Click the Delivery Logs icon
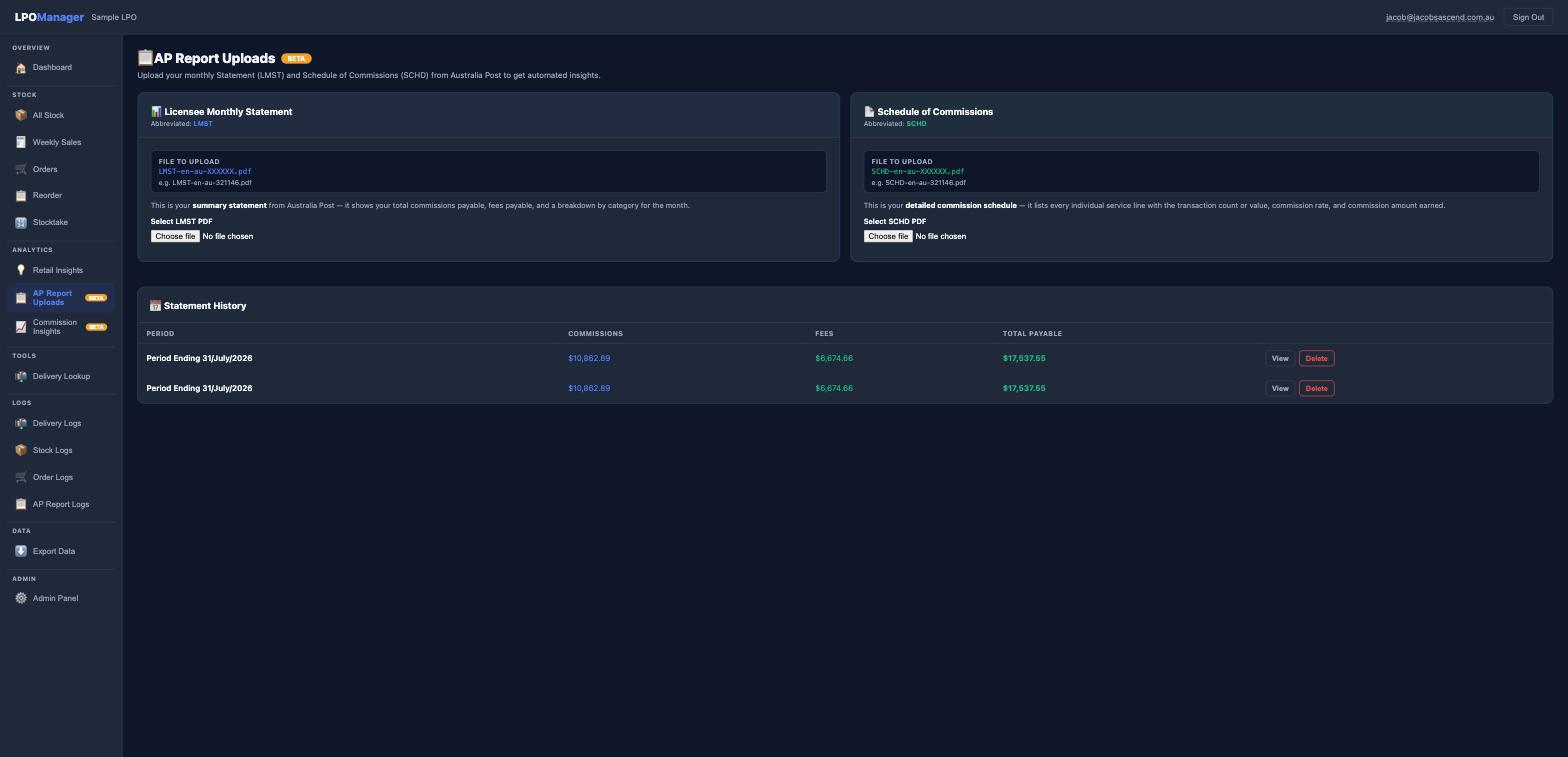This screenshot has height=757, width=1568. (21, 423)
